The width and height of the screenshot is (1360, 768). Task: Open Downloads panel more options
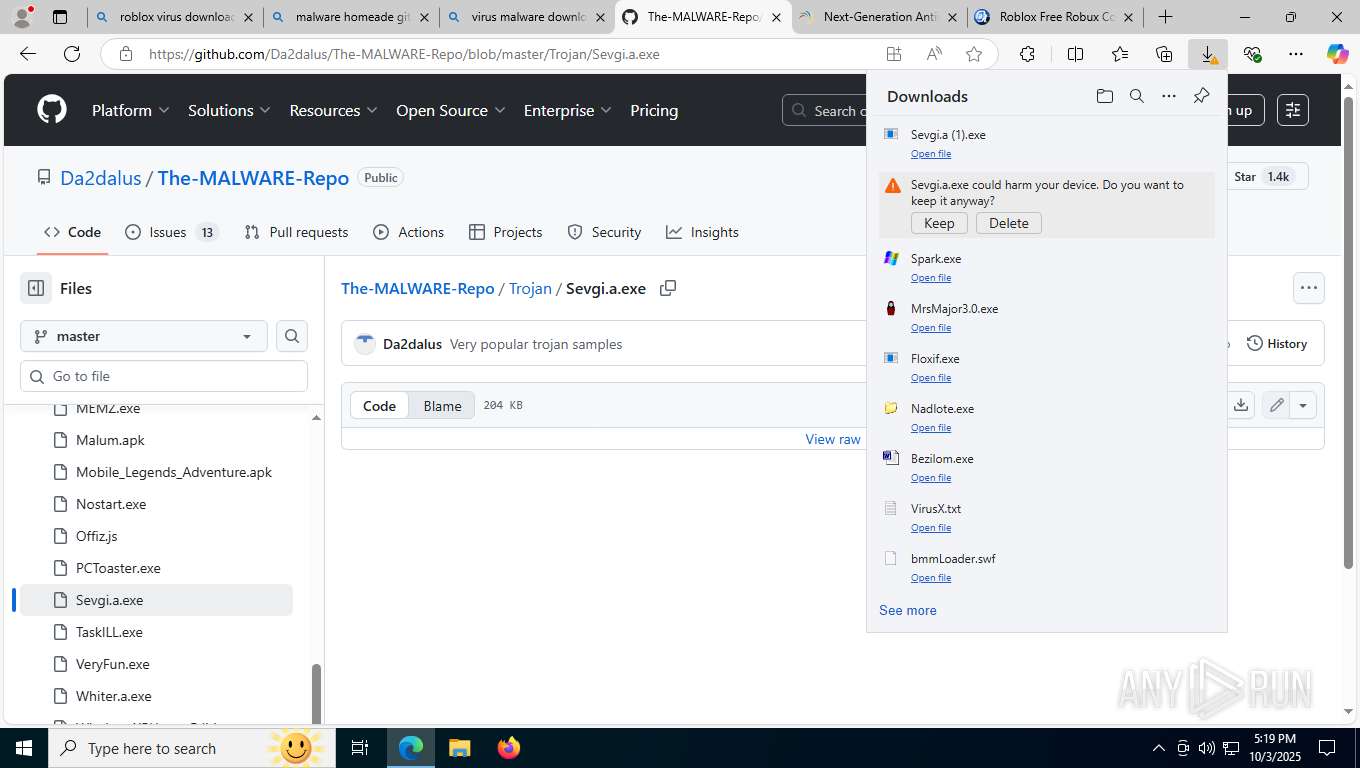(x=1169, y=96)
